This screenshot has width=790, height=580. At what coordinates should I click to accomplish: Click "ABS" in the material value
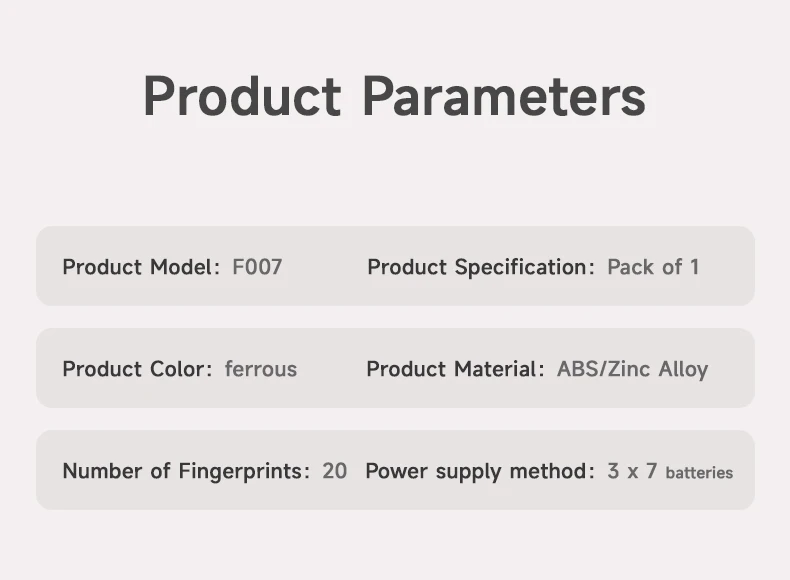coord(577,369)
